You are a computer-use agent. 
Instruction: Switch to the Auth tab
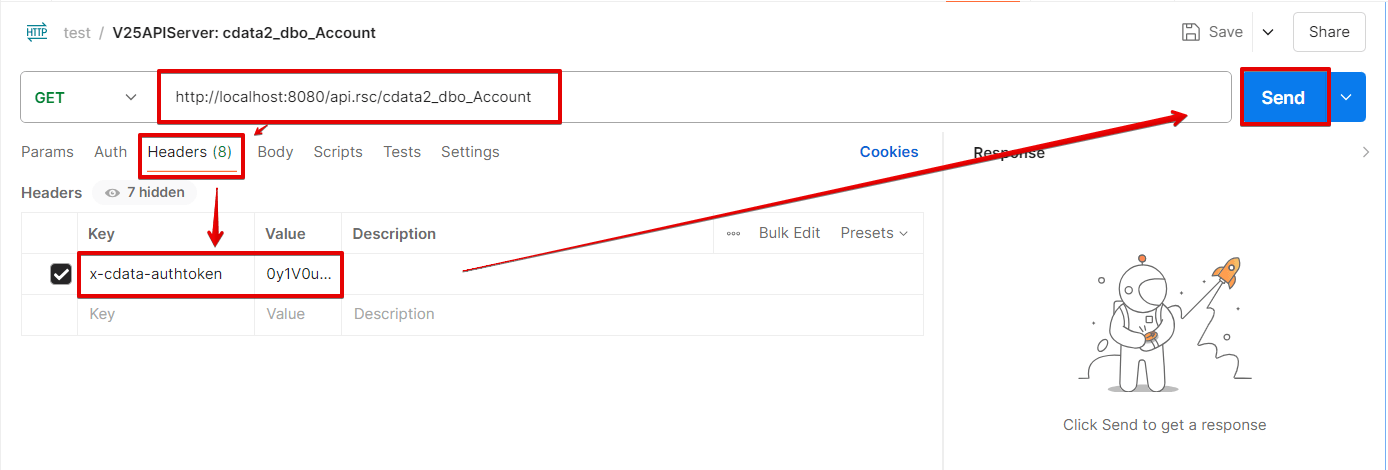coord(110,152)
